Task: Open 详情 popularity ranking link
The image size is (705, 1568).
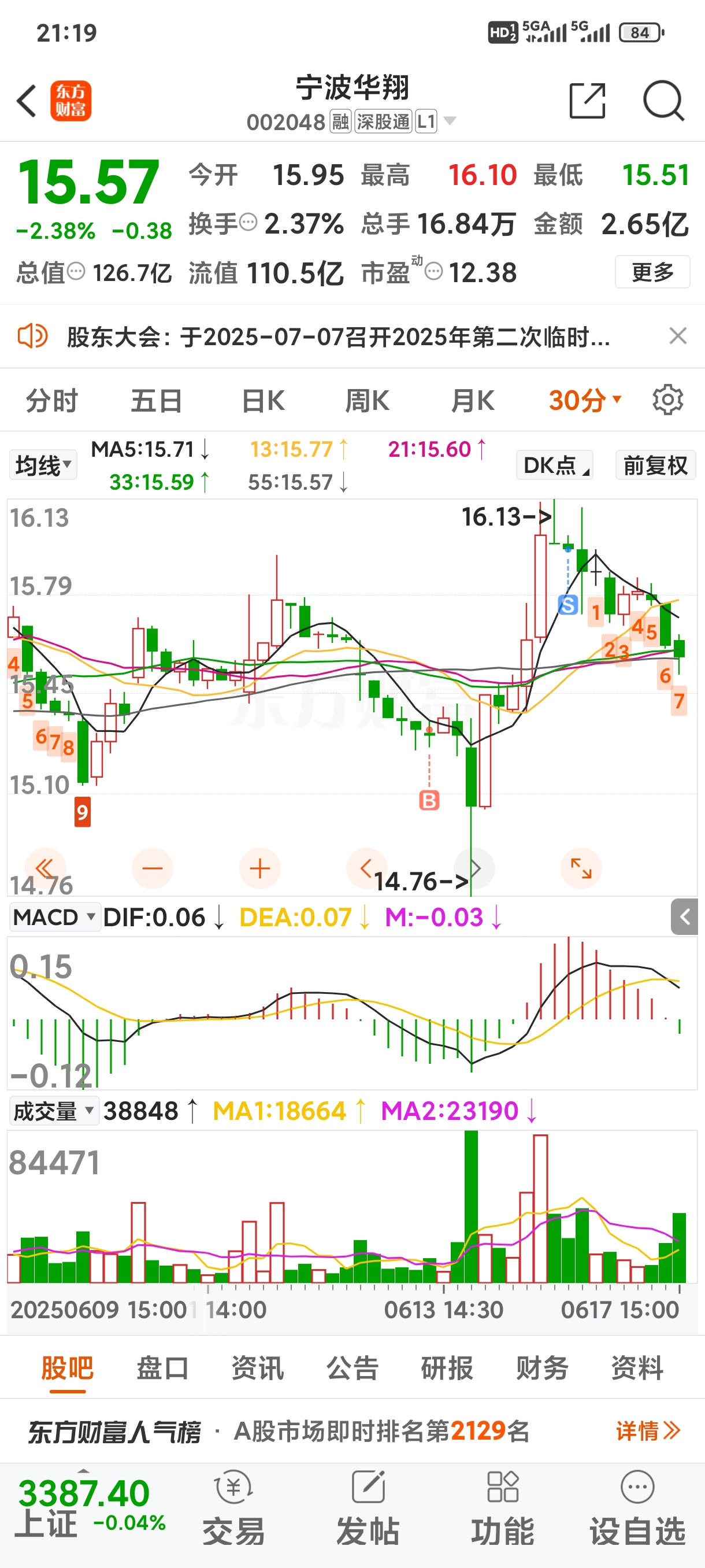Action: click(x=648, y=1430)
